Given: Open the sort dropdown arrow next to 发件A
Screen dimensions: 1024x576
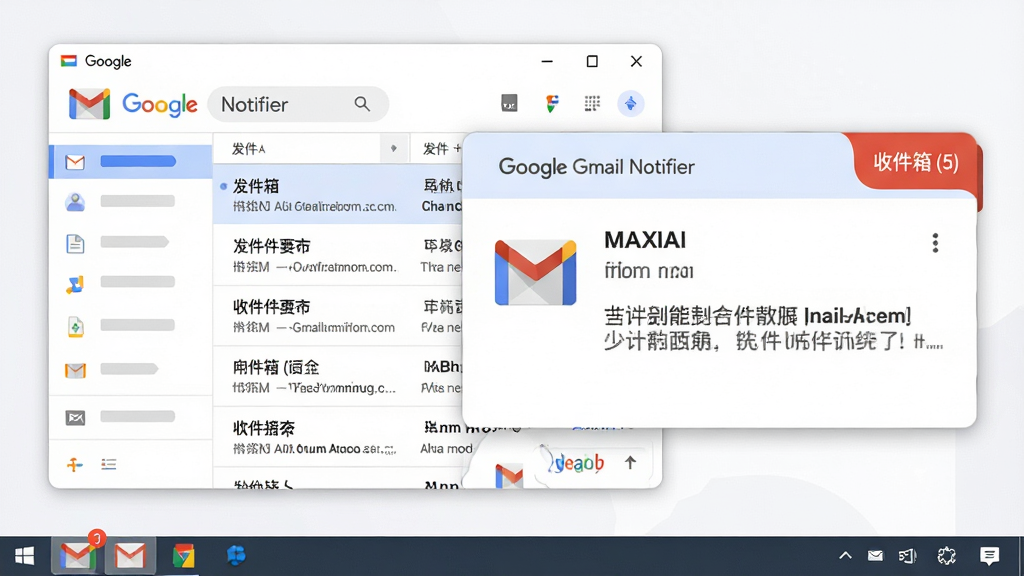Looking at the screenshot, I should (x=393, y=148).
